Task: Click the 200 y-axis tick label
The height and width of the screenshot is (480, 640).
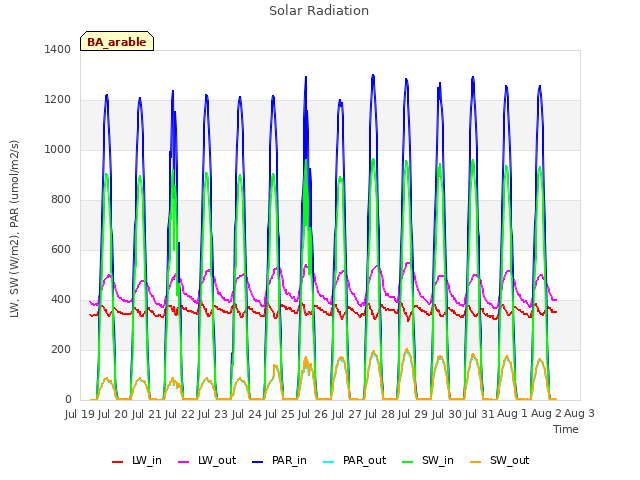Action: click(61, 350)
